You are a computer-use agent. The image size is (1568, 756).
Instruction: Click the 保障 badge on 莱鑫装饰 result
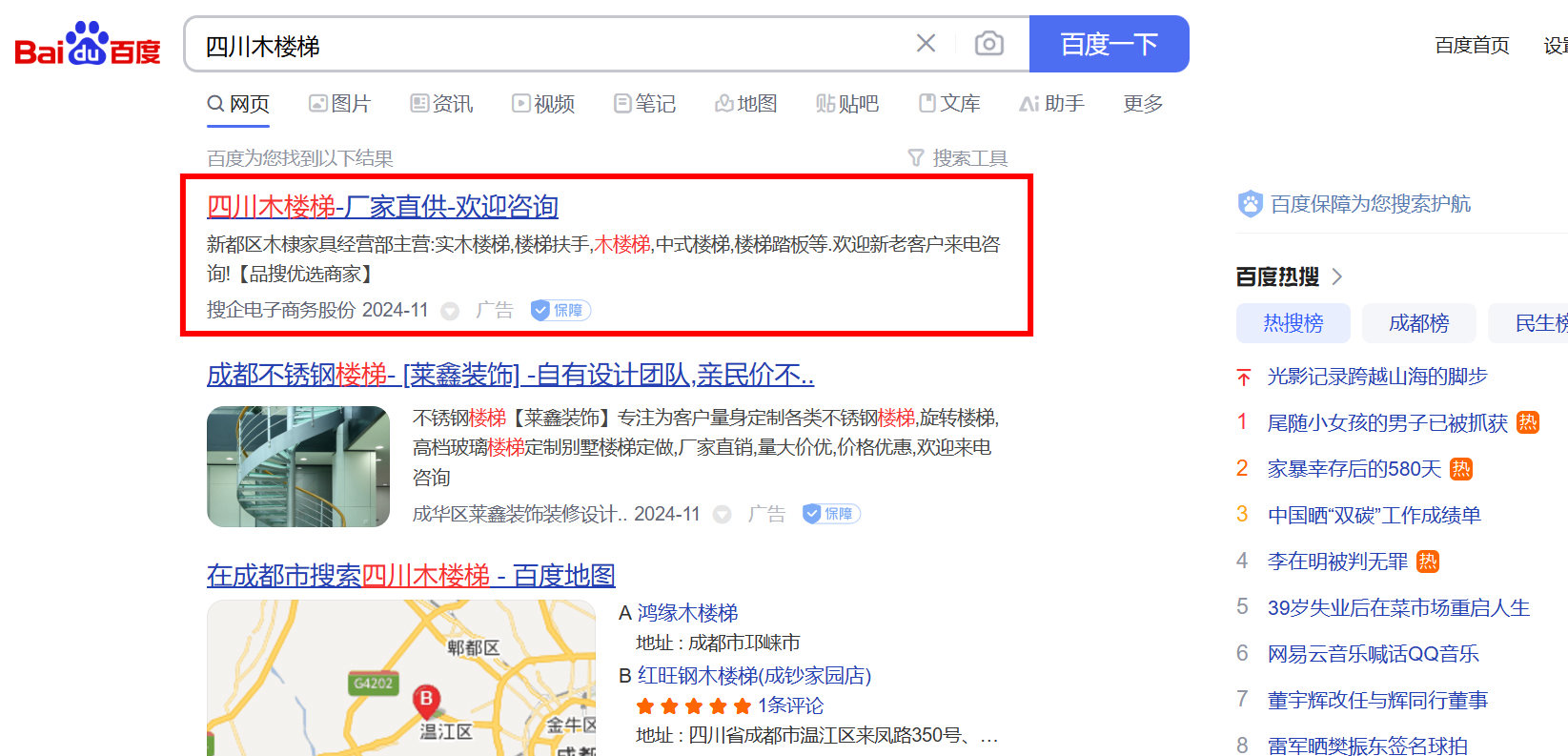tap(831, 514)
